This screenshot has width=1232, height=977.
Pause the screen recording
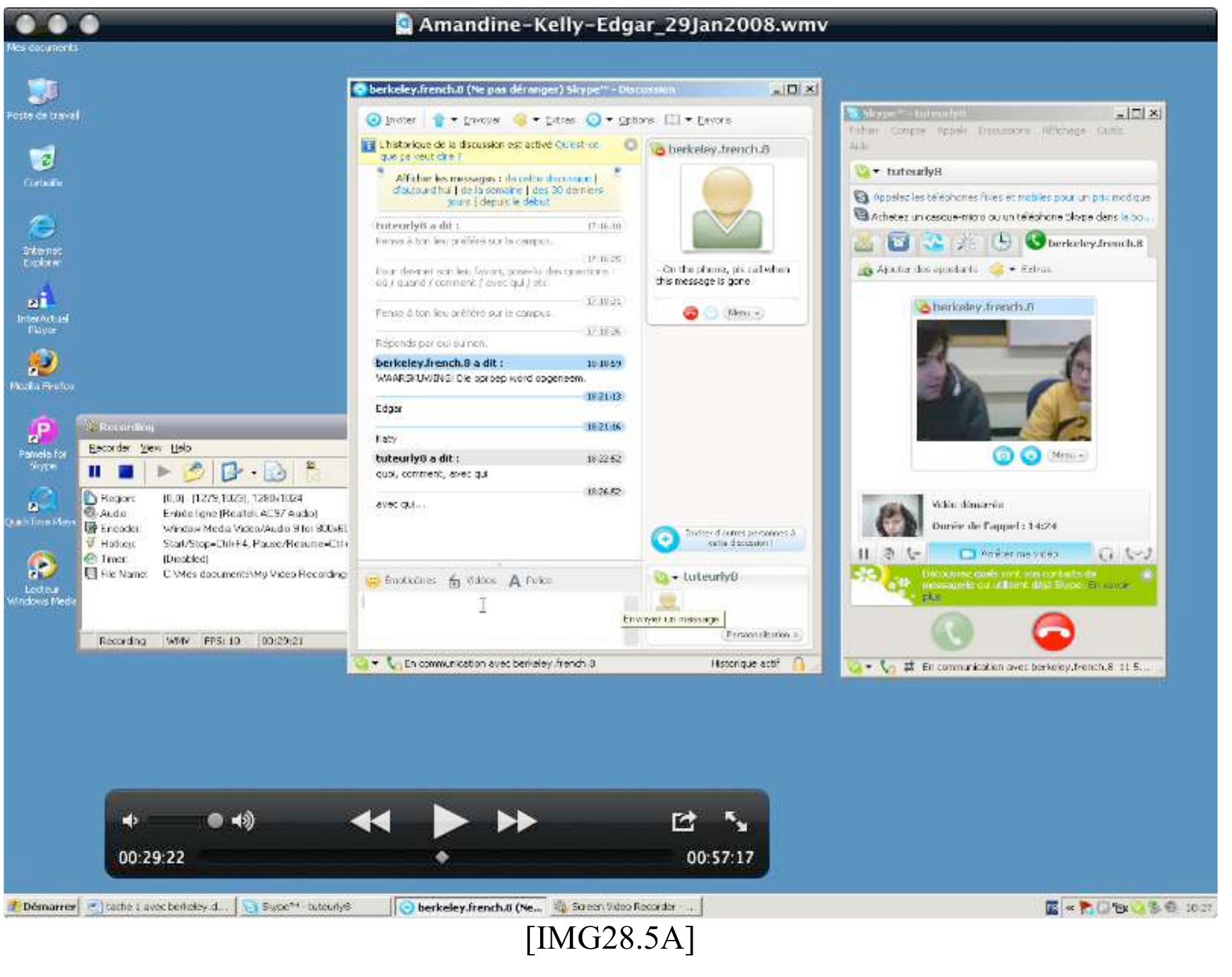click(95, 471)
